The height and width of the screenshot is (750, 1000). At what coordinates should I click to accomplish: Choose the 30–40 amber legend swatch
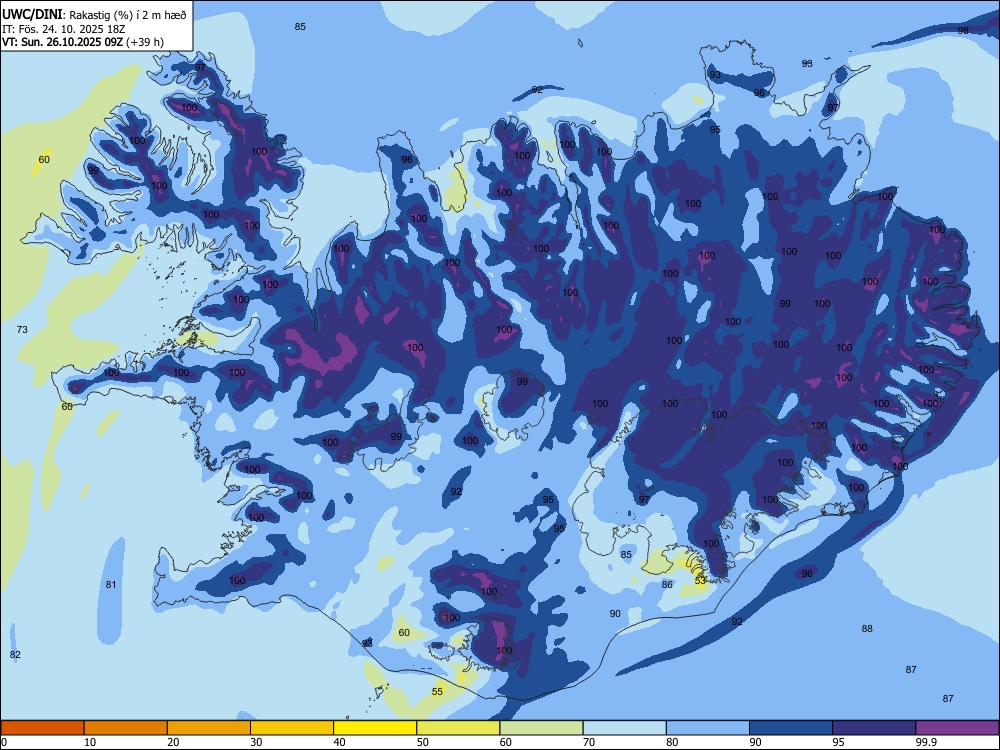click(x=292, y=728)
